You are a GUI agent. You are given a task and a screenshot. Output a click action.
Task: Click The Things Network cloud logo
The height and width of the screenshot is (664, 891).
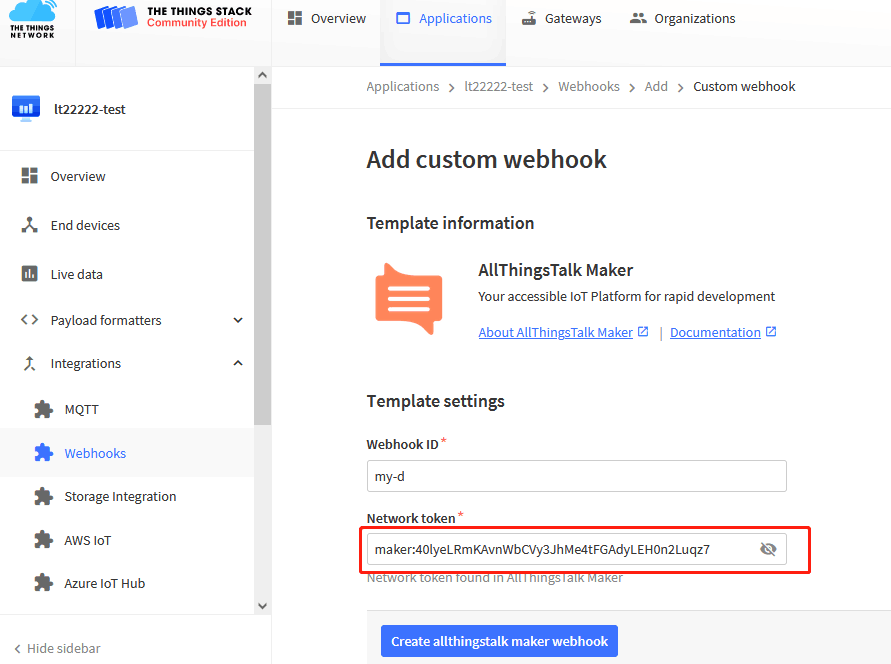[33, 19]
